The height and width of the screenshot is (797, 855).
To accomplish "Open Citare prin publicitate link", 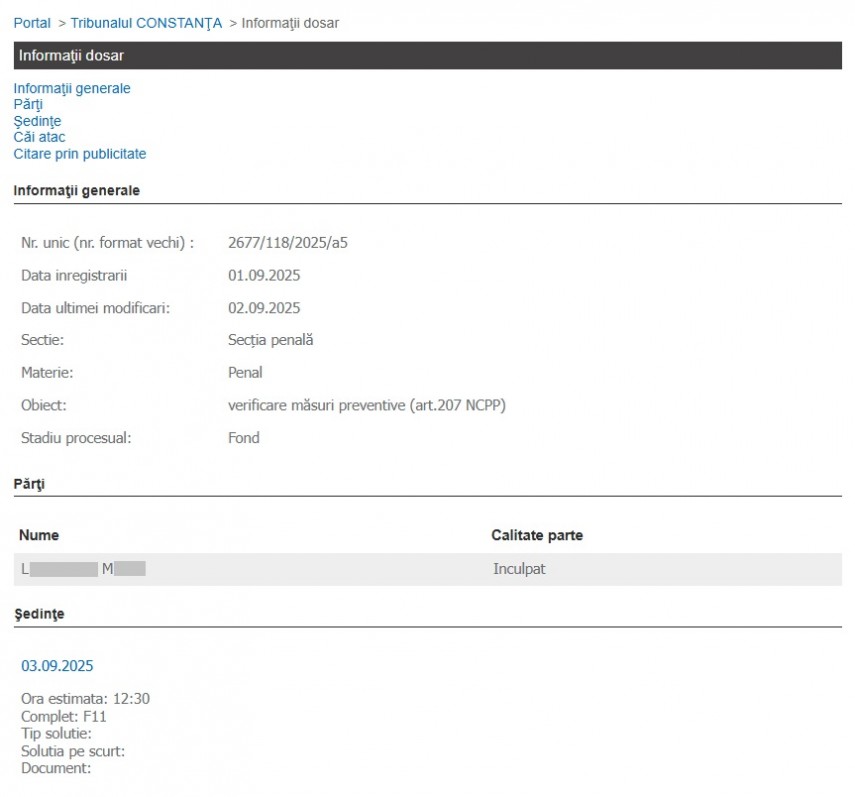I will (80, 154).
